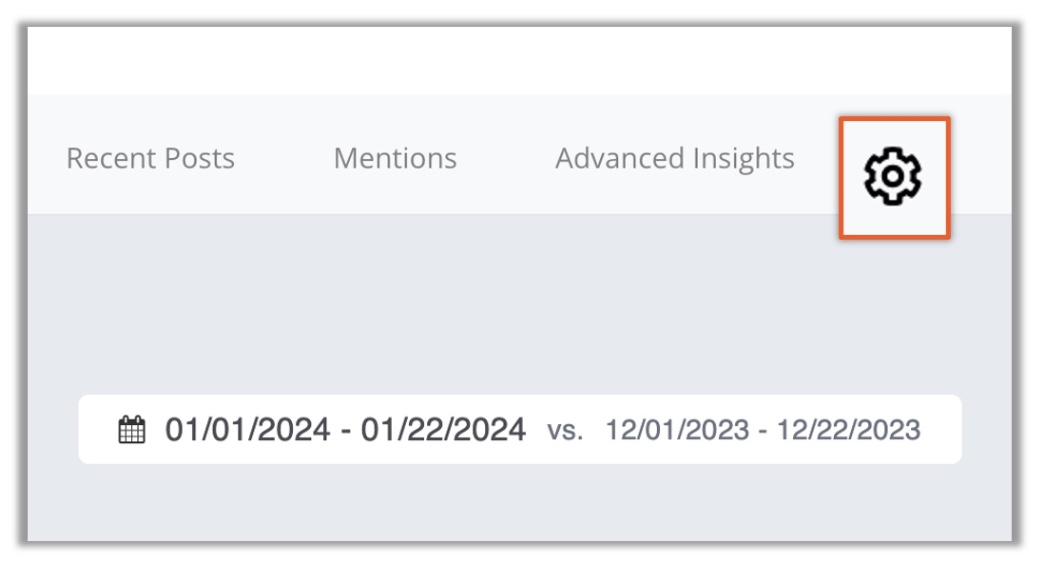Click the 12/01/2023 - 12/22/2023 comparison range
This screenshot has height=568, width=1042.
pyautogui.click(x=762, y=430)
